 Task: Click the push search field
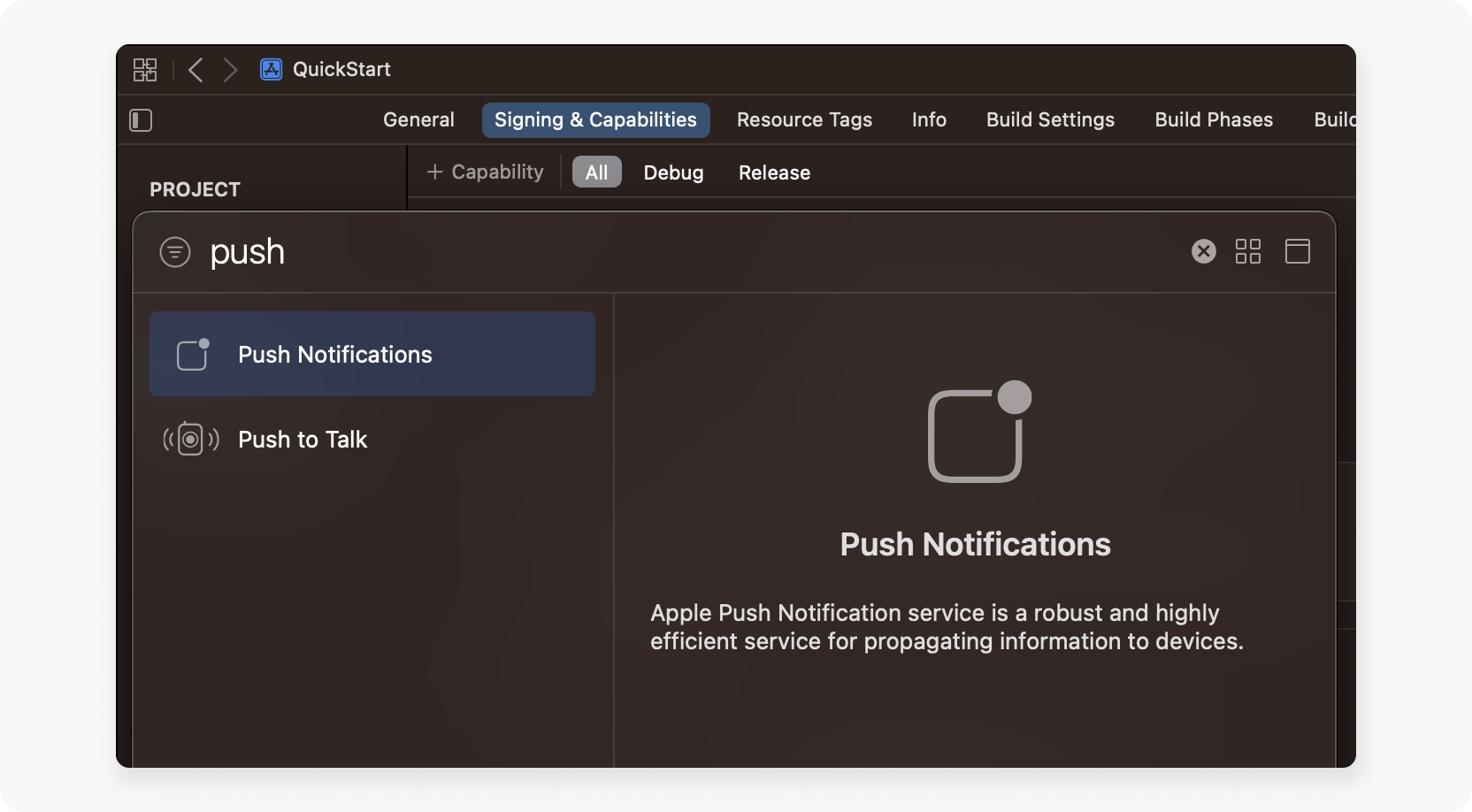pos(690,252)
